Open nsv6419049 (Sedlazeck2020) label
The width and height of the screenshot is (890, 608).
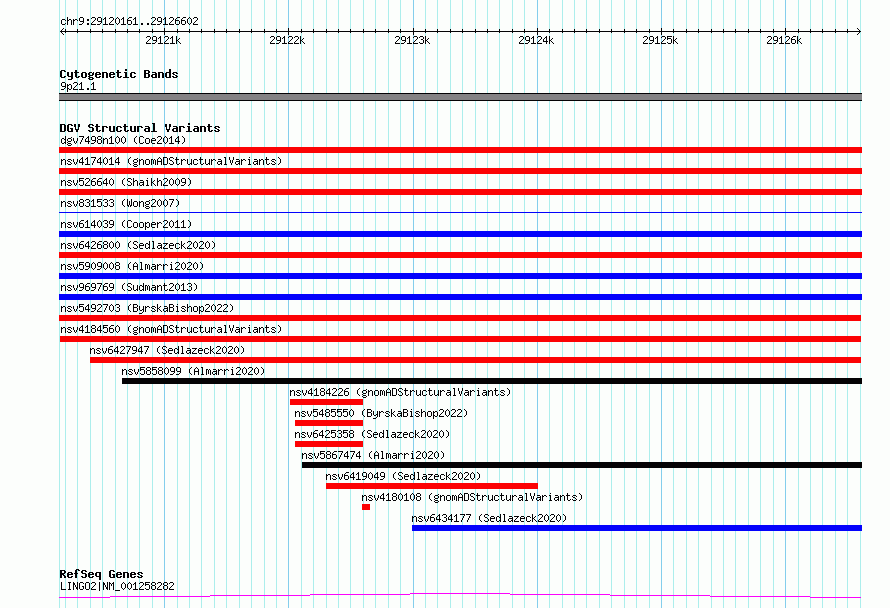pyautogui.click(x=403, y=476)
